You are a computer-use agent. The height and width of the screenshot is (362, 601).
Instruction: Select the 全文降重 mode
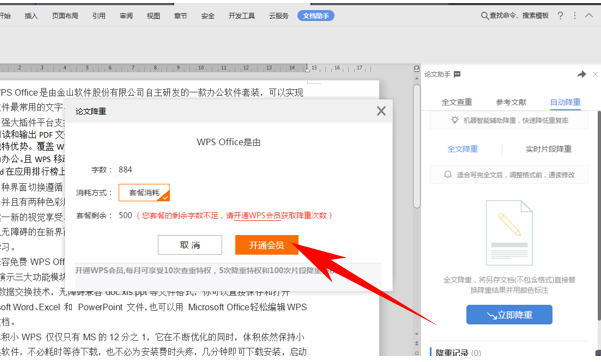(x=463, y=149)
